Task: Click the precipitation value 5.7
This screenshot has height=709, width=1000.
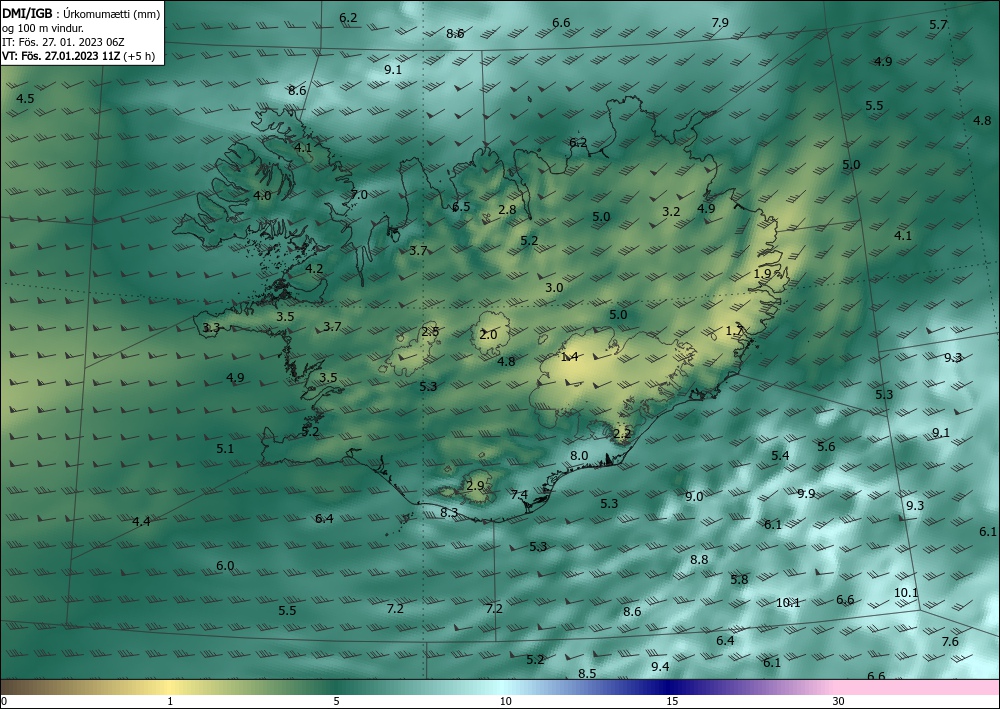Action: (938, 24)
